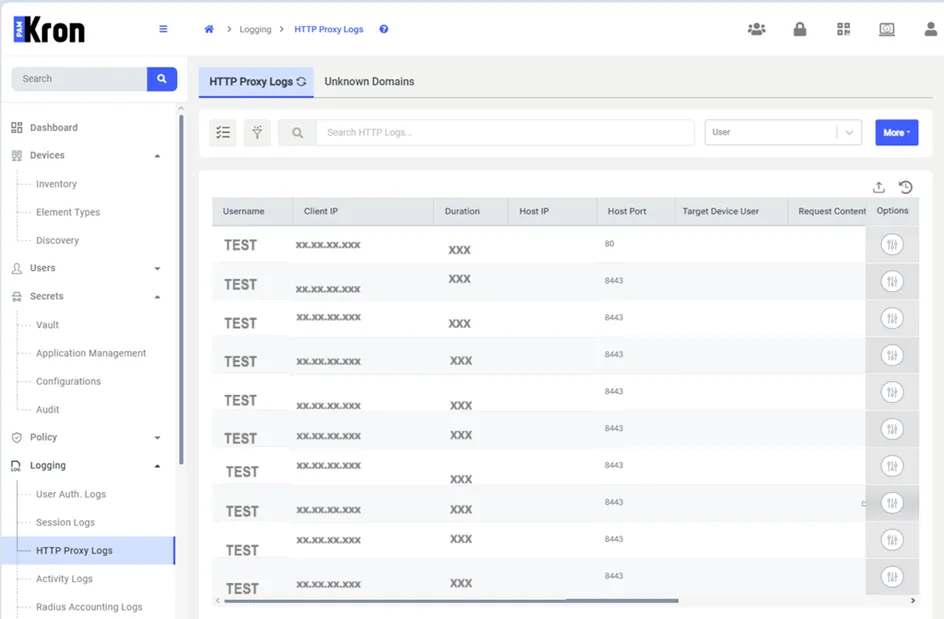Click the sidebar vertical scrollbar

point(181,289)
